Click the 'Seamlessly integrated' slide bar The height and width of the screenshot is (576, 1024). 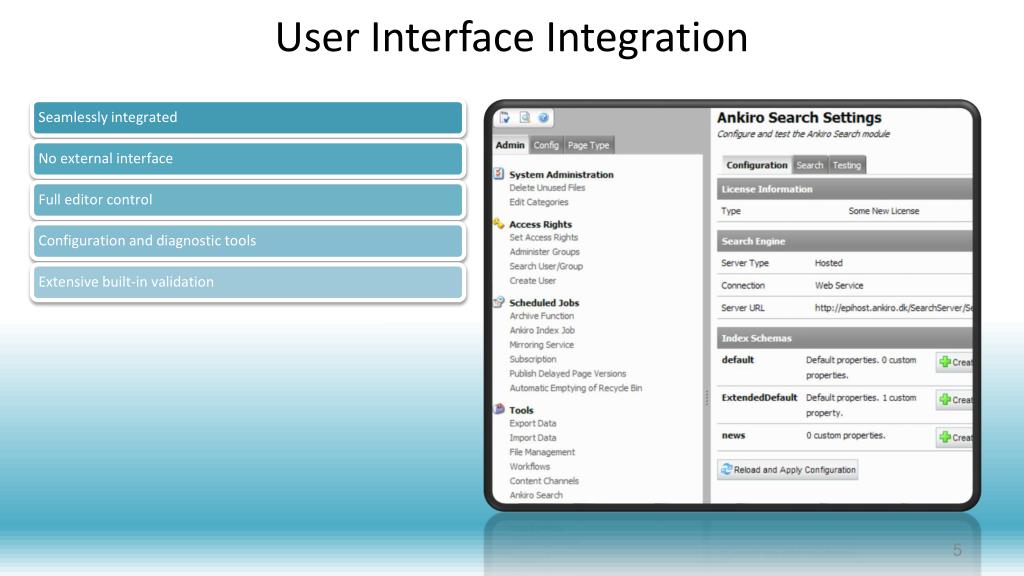pyautogui.click(x=248, y=118)
